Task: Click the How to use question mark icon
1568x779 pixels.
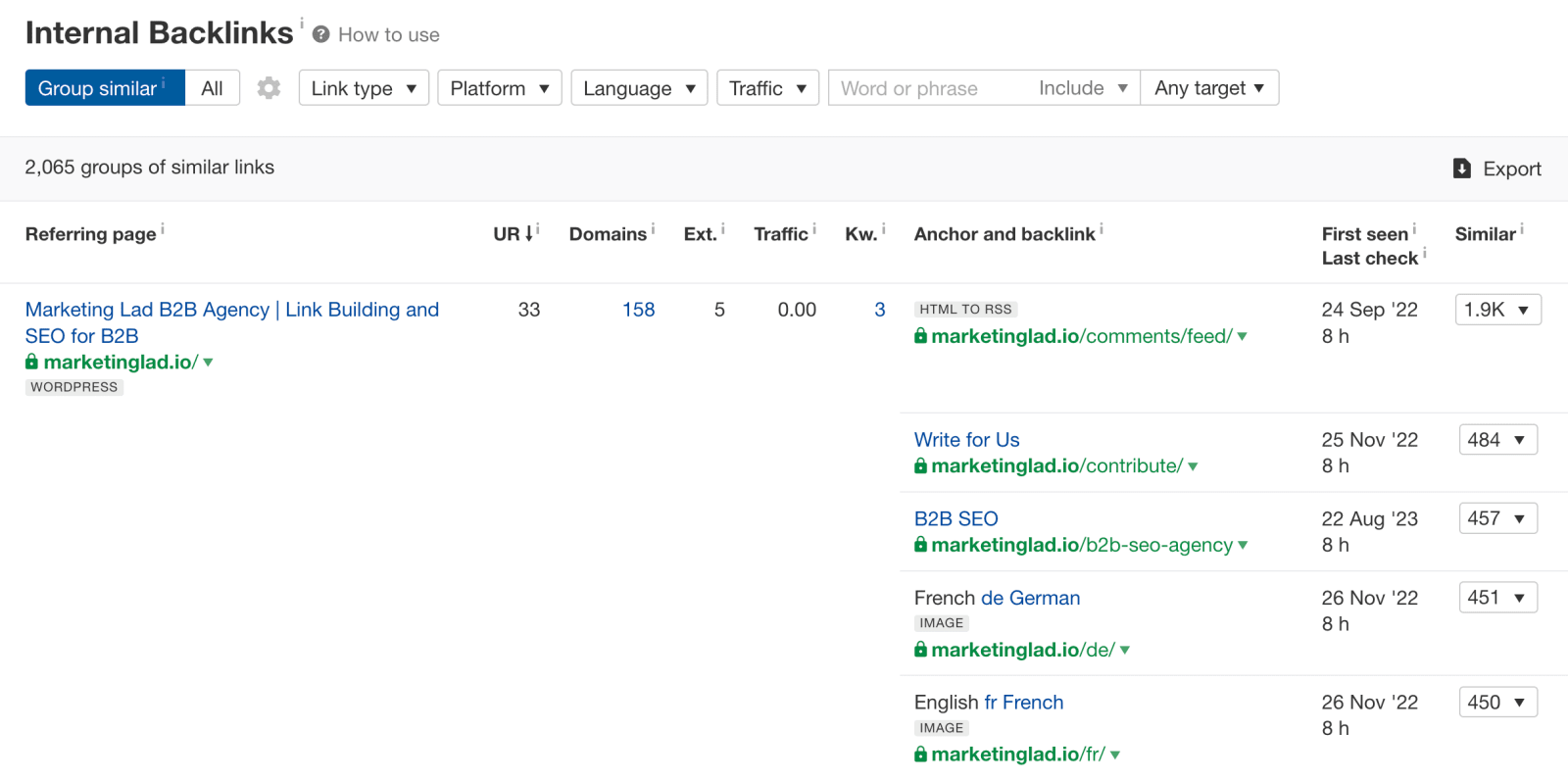Action: point(320,34)
